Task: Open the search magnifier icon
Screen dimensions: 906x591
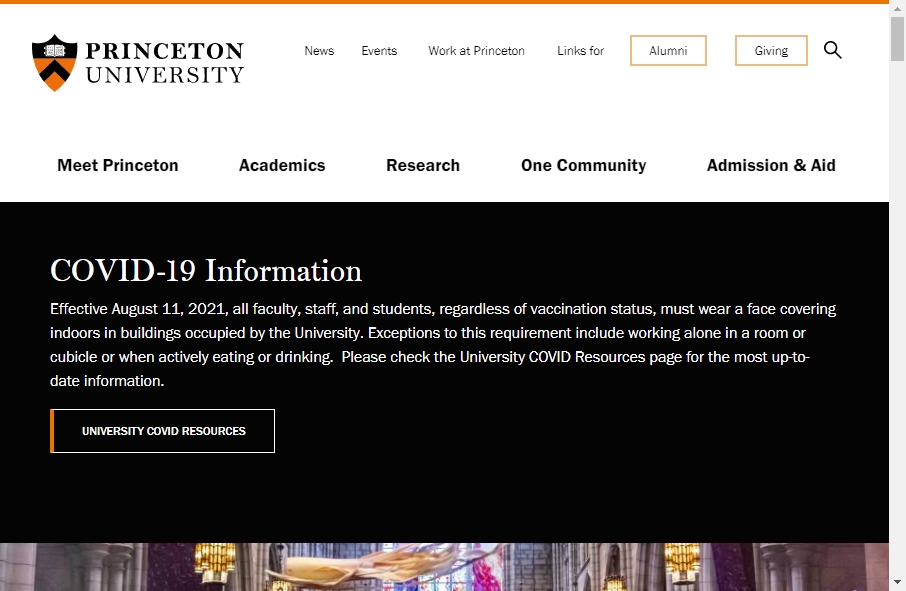Action: coord(832,50)
